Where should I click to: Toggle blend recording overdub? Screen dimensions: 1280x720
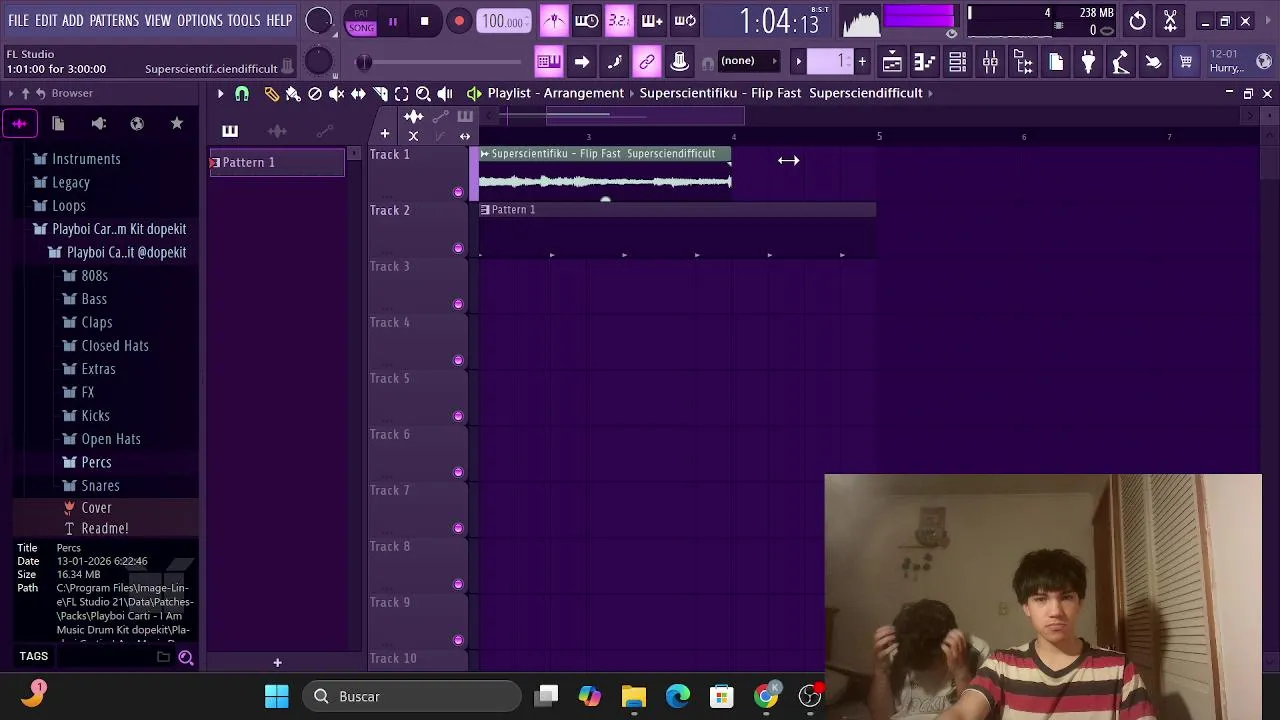coord(652,20)
